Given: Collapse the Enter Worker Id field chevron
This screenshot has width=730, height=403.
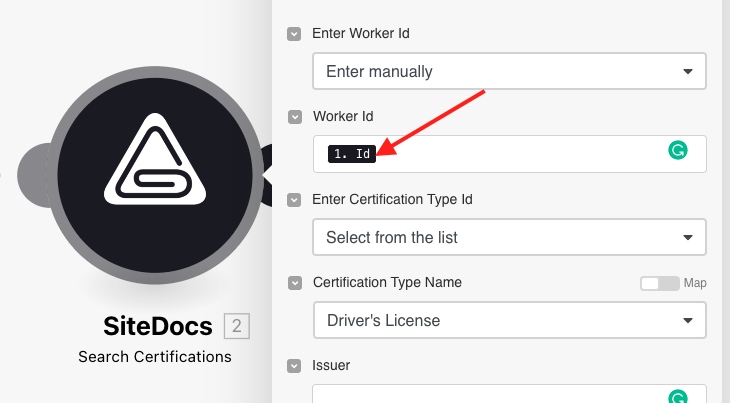Looking at the screenshot, I should [x=294, y=34].
